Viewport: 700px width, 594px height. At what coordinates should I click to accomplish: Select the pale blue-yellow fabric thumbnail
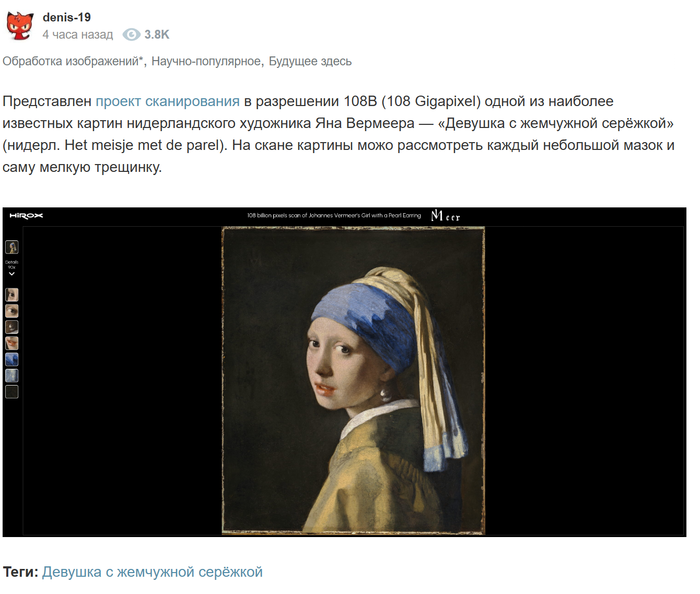click(12, 375)
